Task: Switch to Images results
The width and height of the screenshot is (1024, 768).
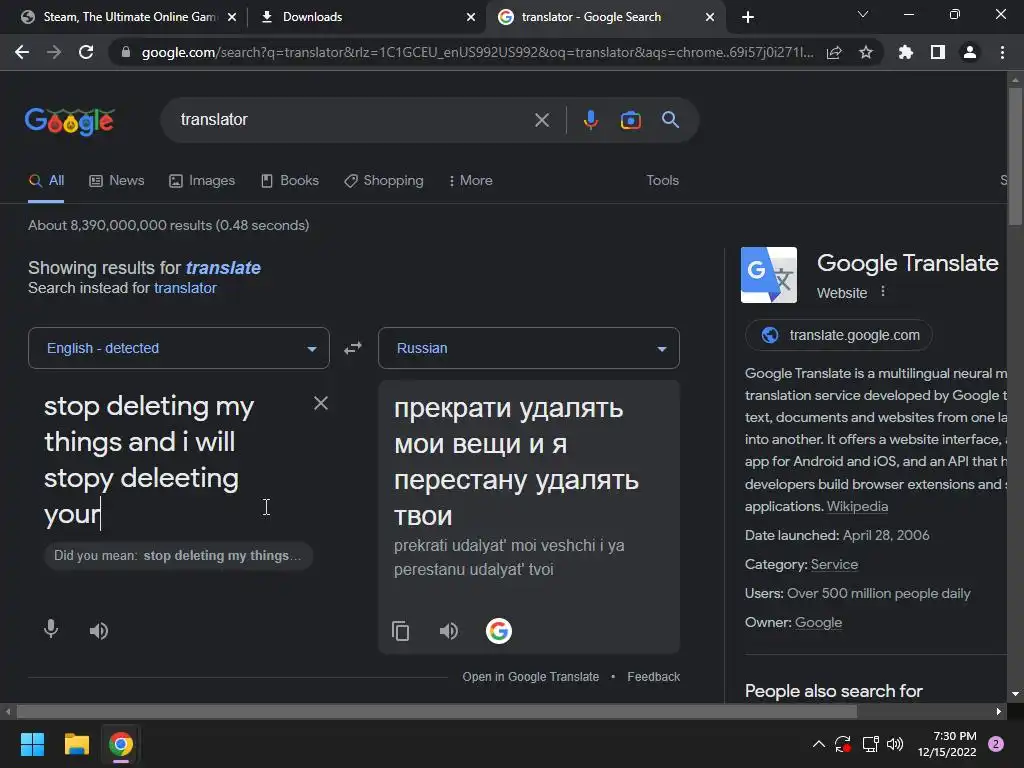Action: click(x=202, y=181)
